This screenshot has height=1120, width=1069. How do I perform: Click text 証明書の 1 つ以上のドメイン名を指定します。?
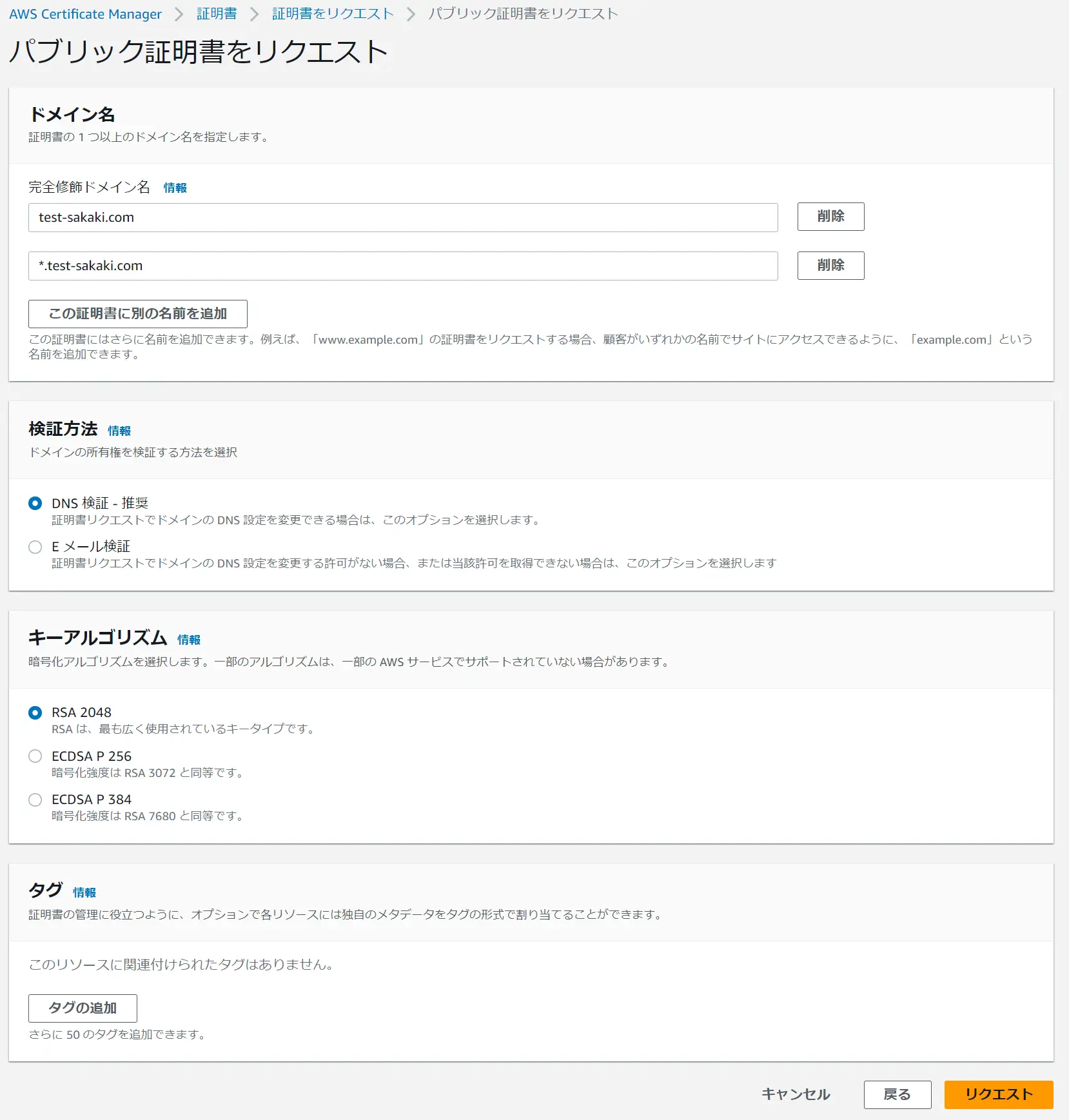pyautogui.click(x=148, y=137)
